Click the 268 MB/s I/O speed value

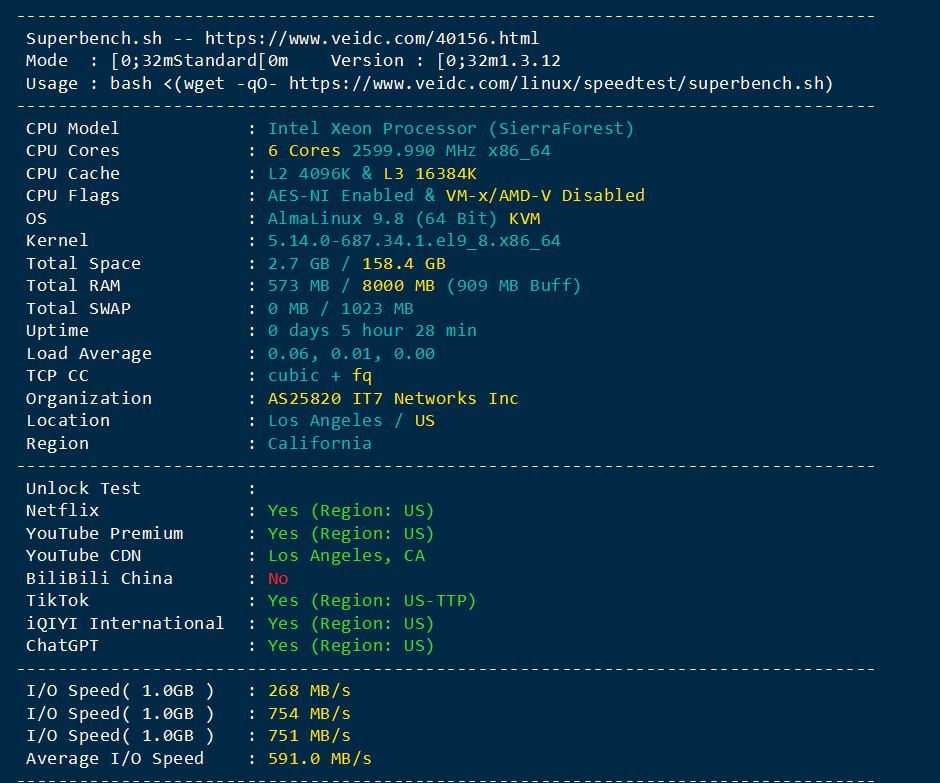(309, 691)
